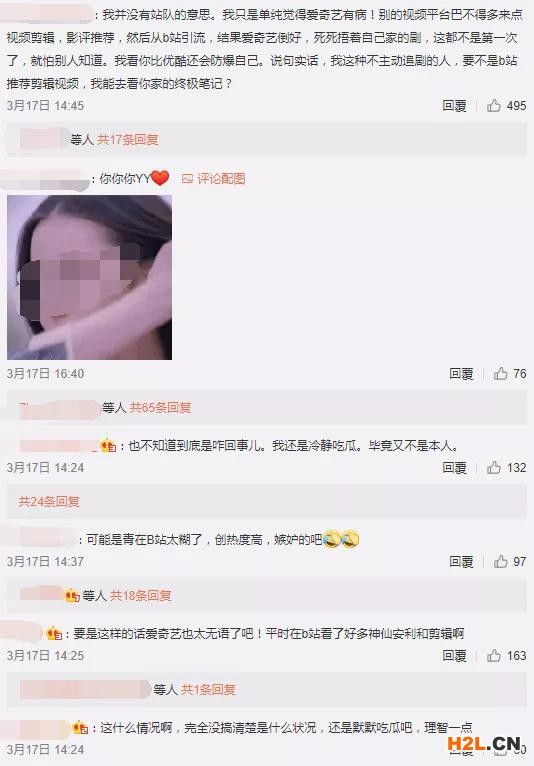
Task: Click VIP badge beside 要是这样的话爱奇艺 comment
Action: (54, 634)
